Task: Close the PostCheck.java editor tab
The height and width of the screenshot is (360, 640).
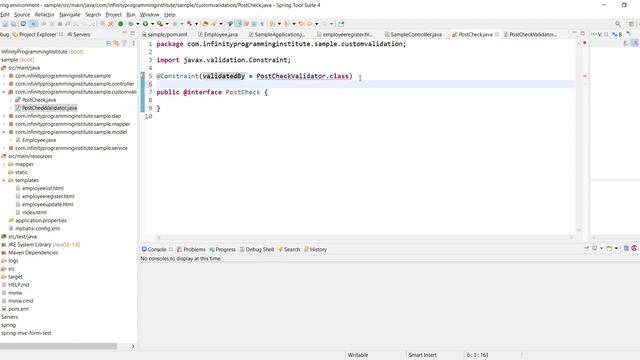Action: tap(497, 34)
